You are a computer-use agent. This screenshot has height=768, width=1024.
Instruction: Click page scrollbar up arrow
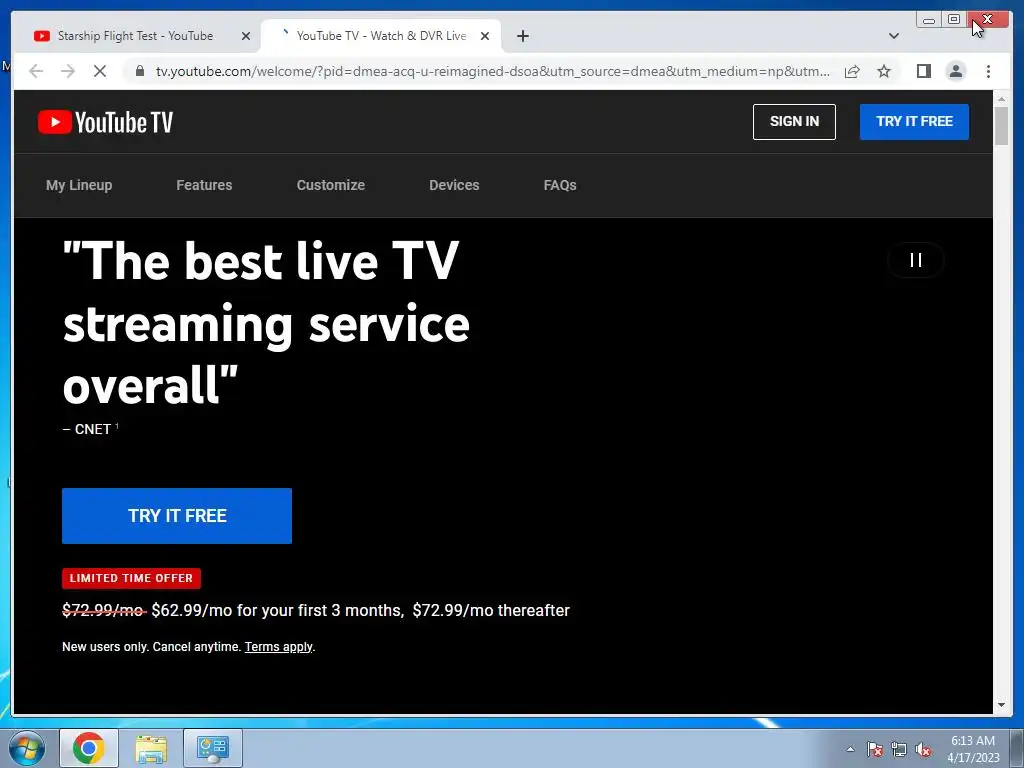(1002, 99)
